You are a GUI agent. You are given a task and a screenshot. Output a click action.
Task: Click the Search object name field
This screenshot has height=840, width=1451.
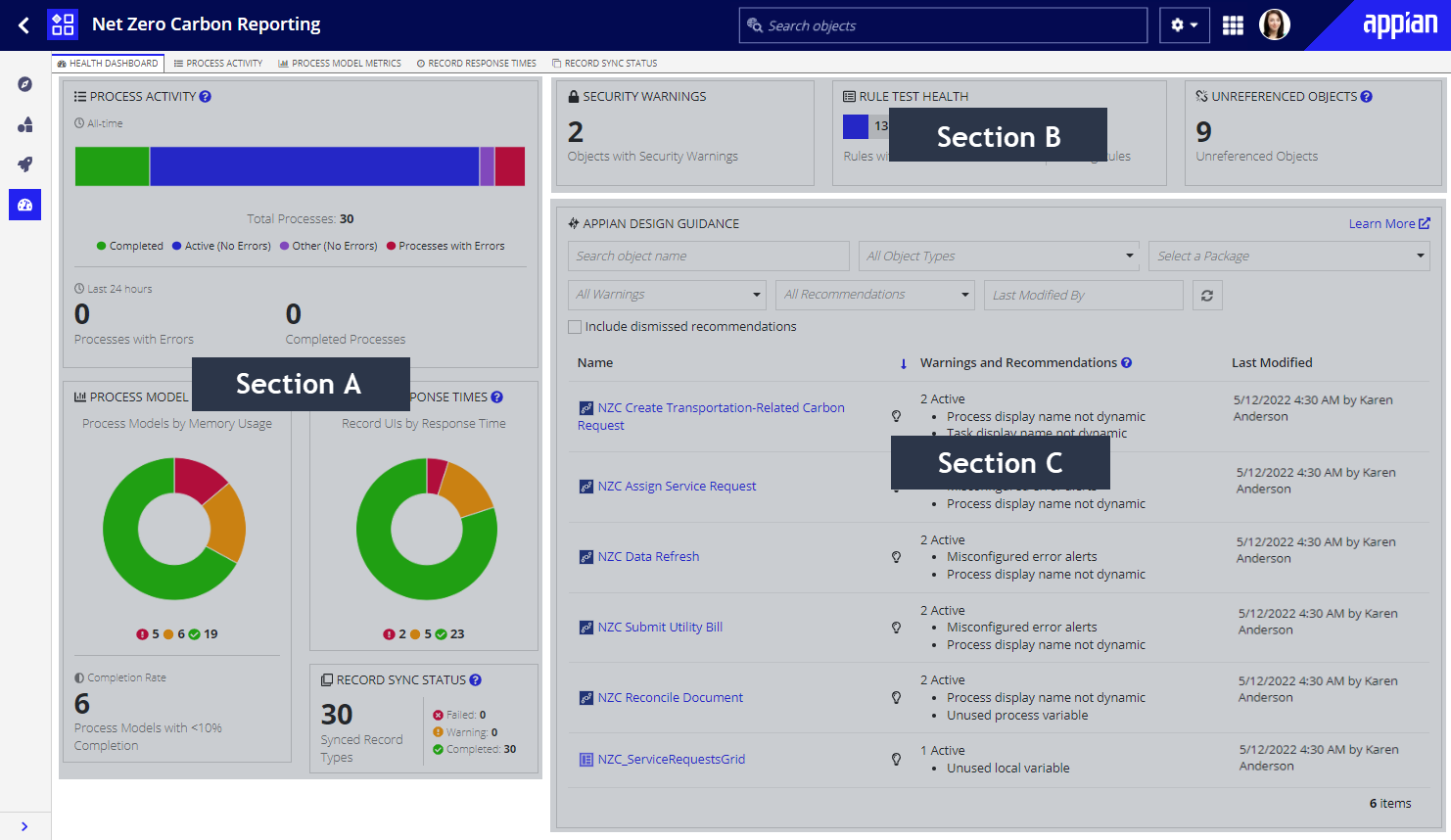708,256
